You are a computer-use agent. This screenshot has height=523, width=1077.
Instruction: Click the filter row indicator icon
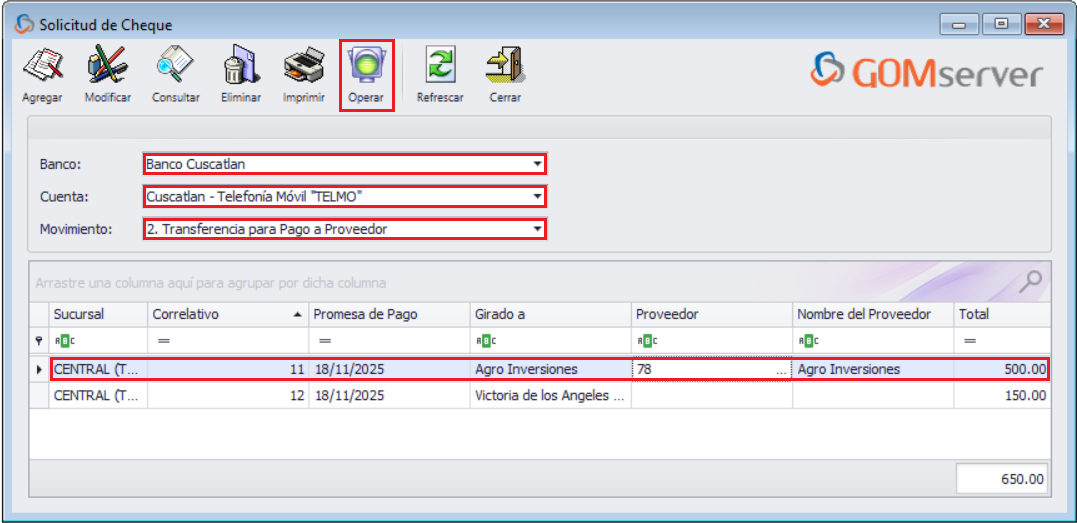click(39, 340)
